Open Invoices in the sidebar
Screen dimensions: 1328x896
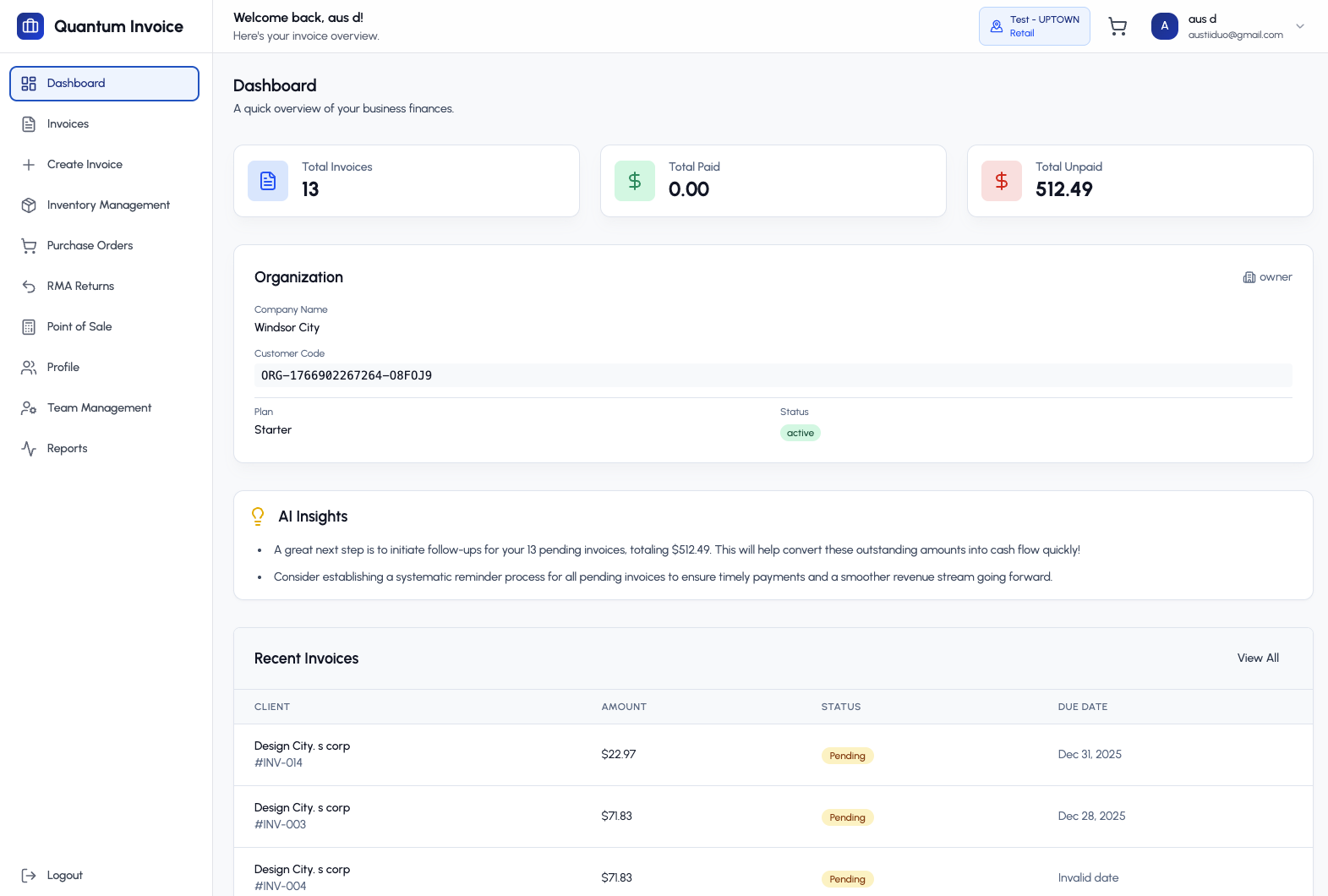(68, 124)
